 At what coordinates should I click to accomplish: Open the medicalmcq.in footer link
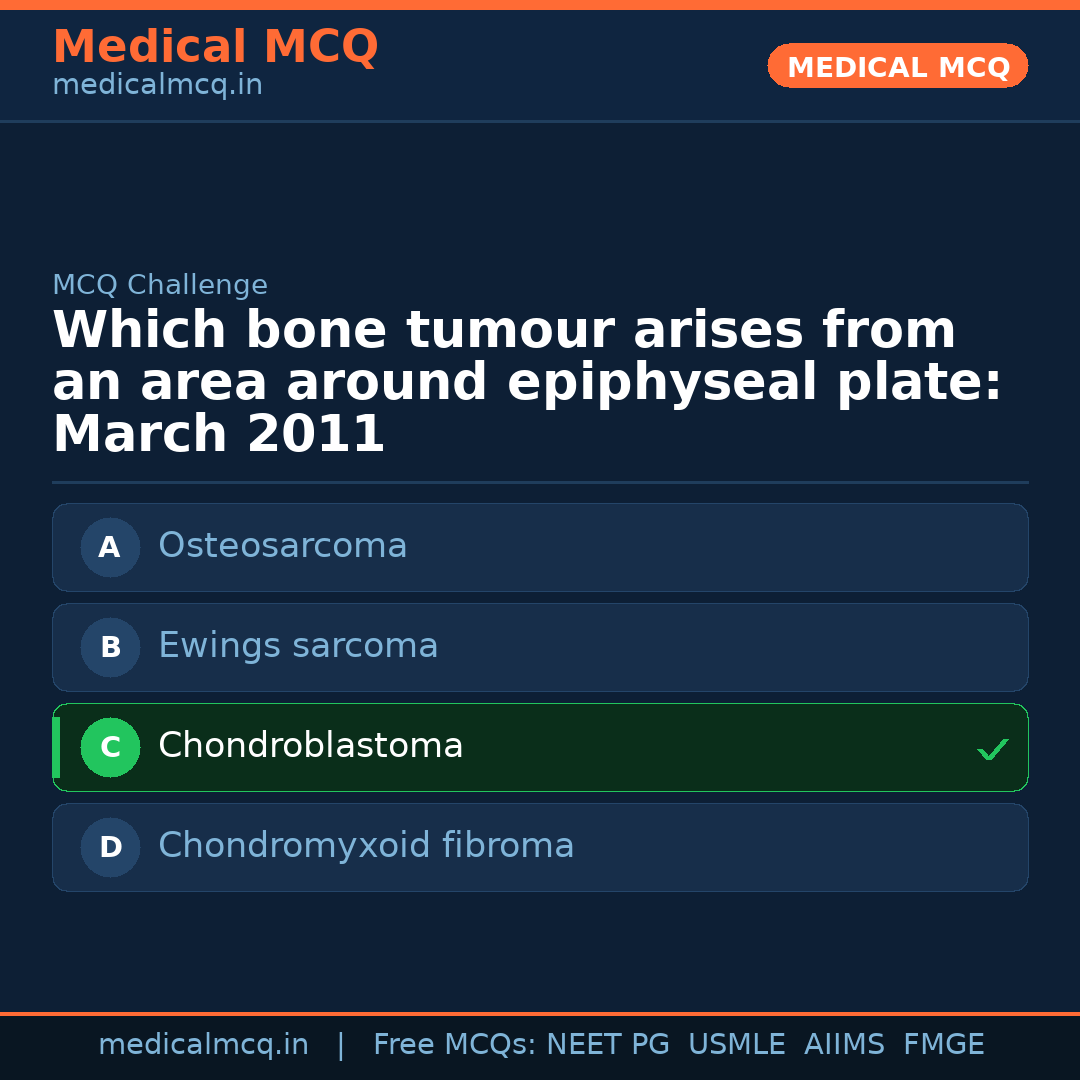tap(204, 1044)
